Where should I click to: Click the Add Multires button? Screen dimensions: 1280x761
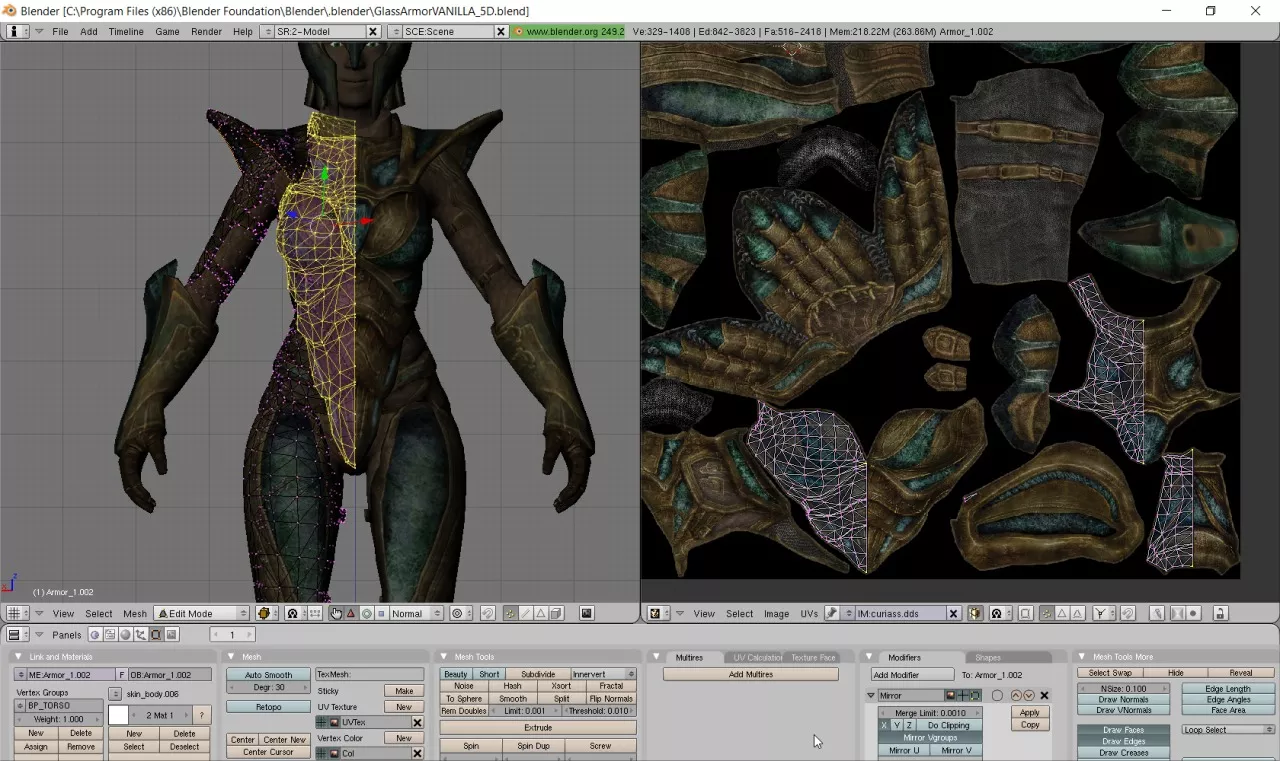click(x=751, y=674)
